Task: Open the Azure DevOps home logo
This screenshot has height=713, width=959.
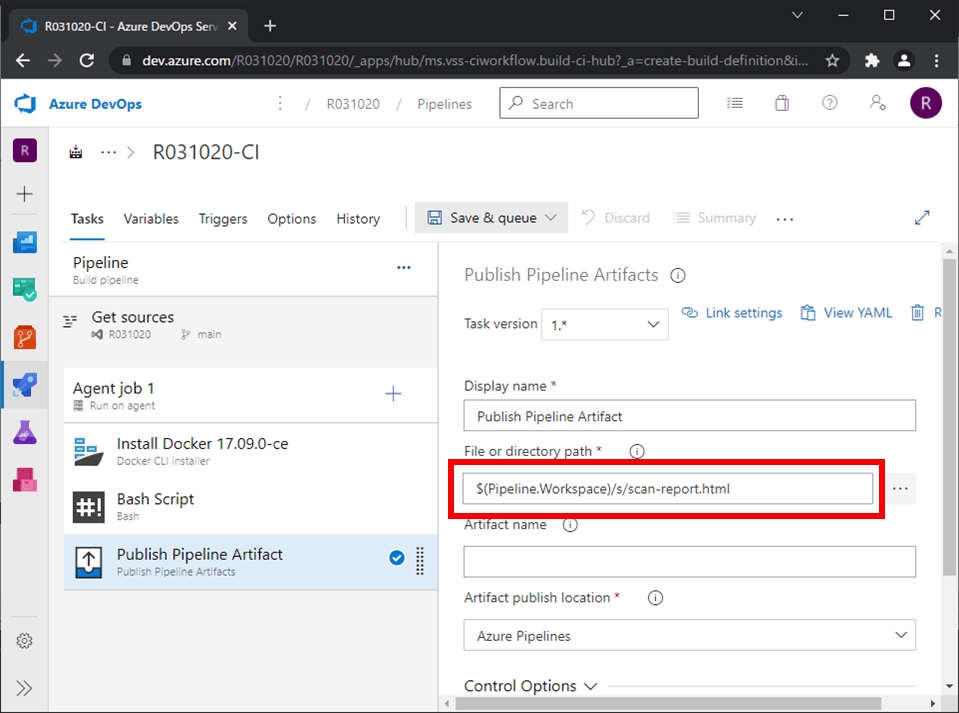Action: [x=26, y=103]
